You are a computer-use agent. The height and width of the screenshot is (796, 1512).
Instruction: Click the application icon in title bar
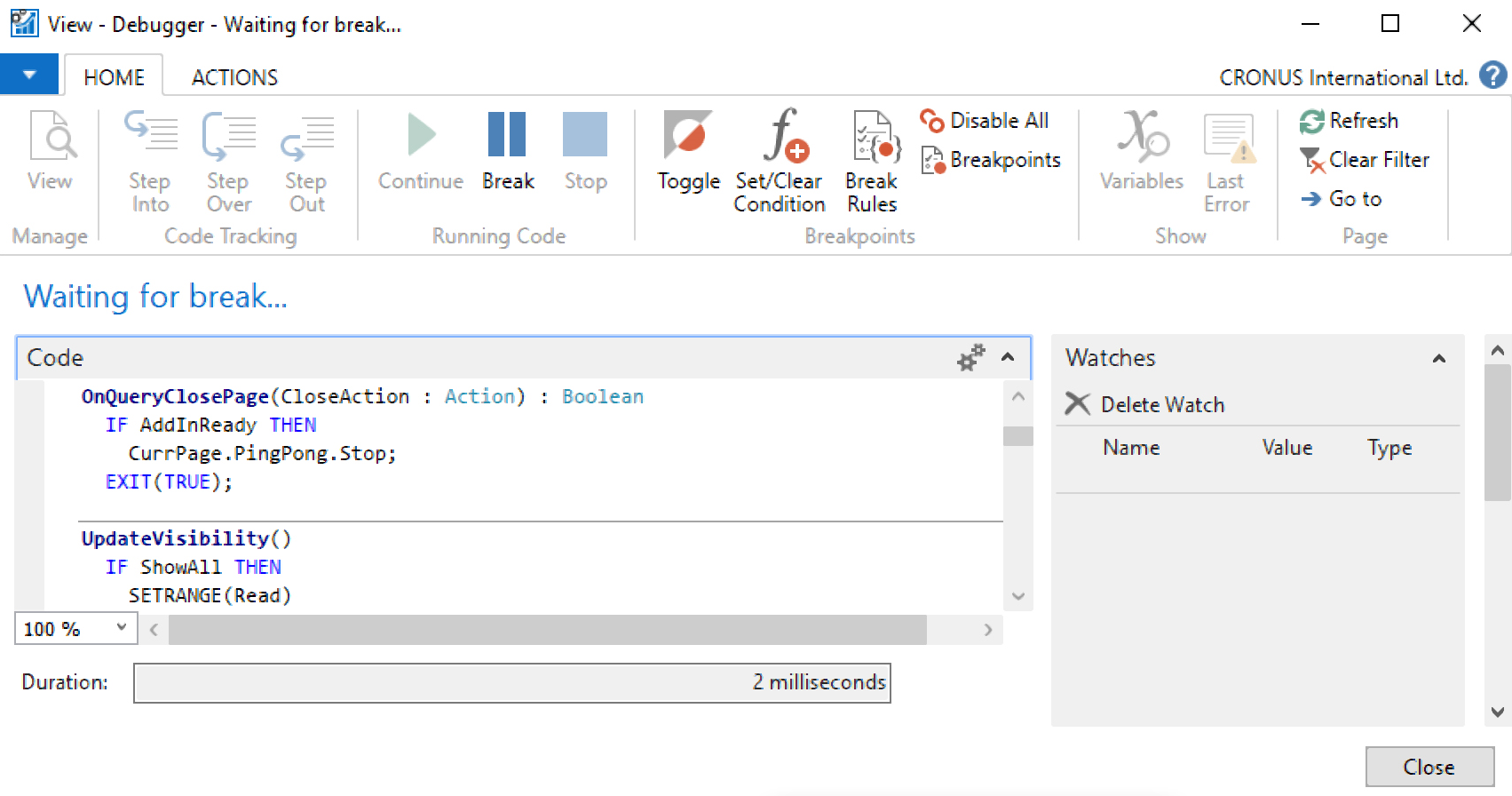point(24,23)
